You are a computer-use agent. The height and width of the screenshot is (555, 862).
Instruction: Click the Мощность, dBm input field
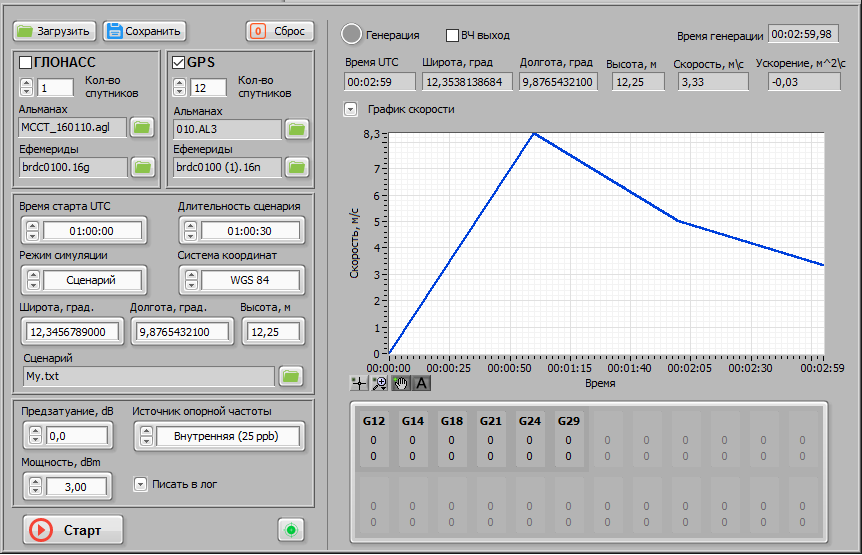coord(77,487)
